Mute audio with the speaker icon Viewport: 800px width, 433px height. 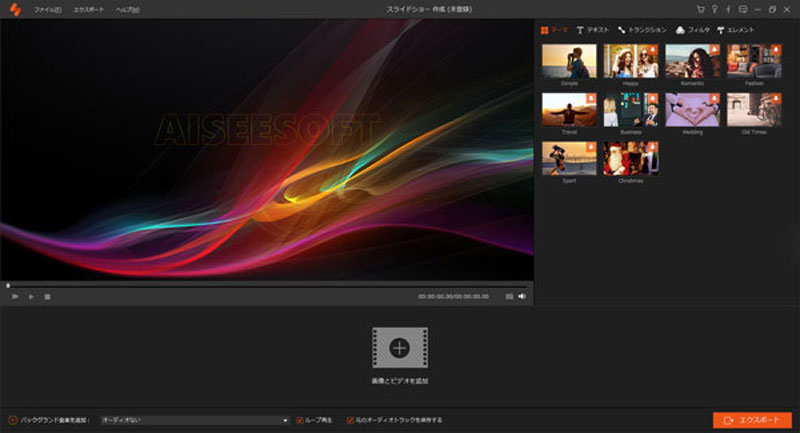[x=522, y=296]
